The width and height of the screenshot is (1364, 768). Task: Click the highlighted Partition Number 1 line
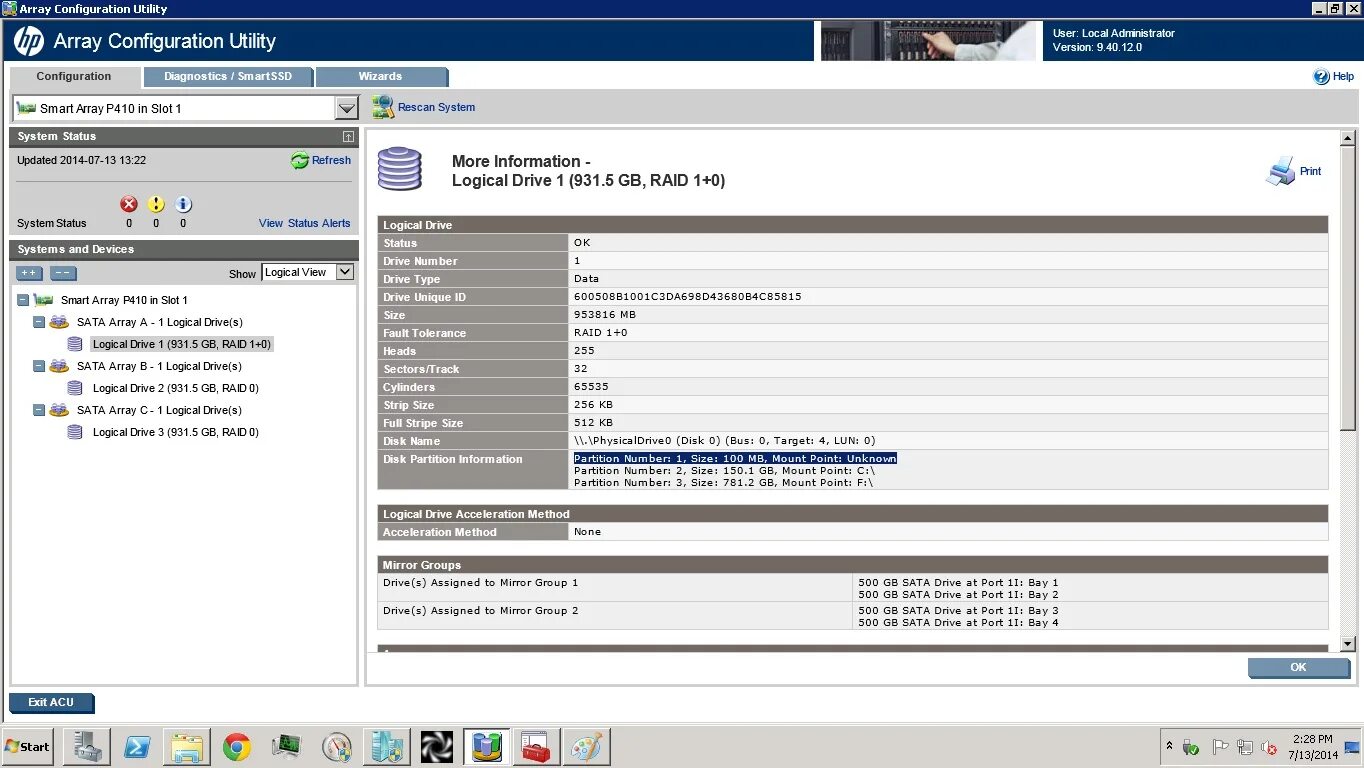735,458
